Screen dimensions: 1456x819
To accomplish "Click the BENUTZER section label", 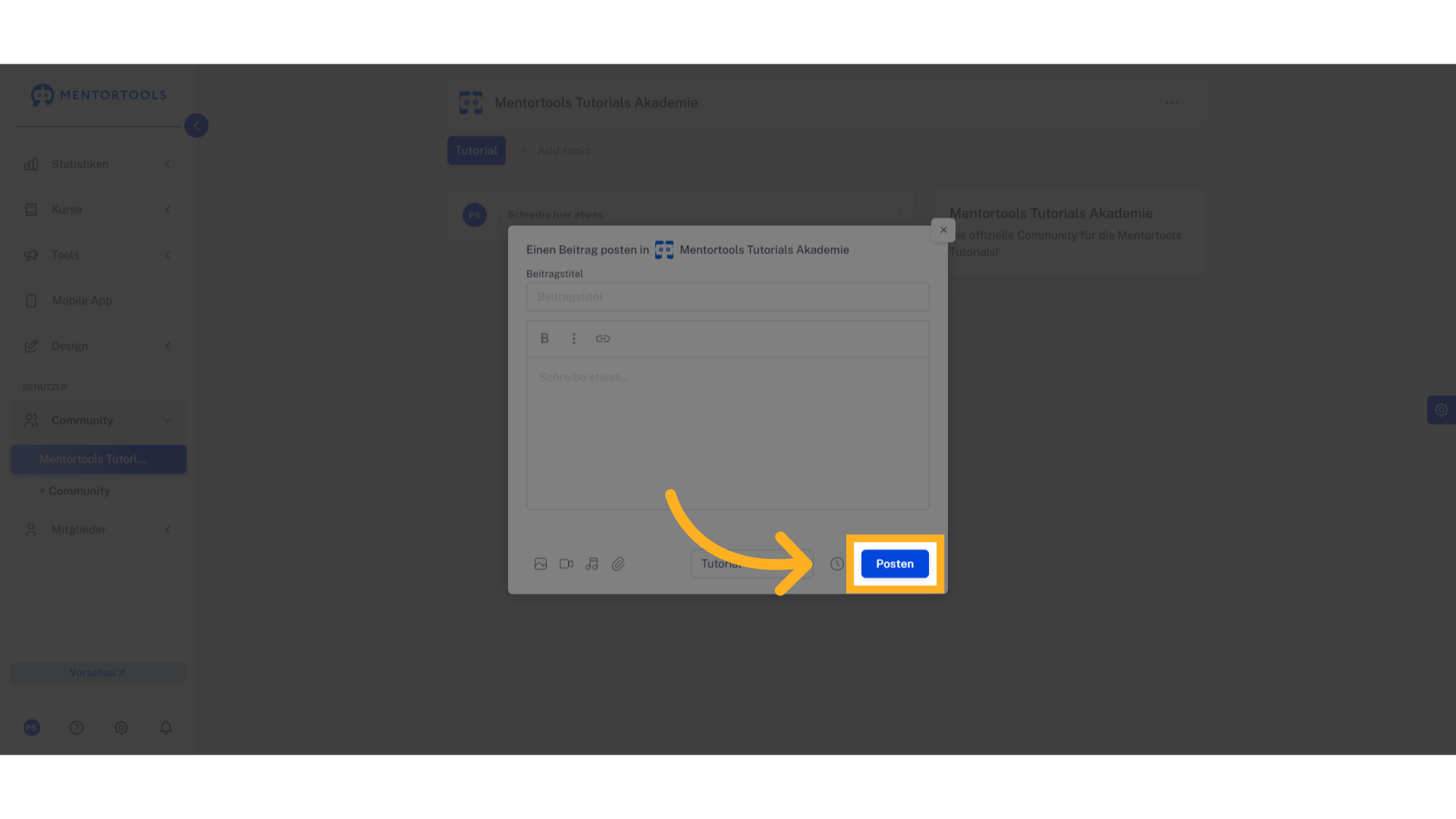I will 45,388.
